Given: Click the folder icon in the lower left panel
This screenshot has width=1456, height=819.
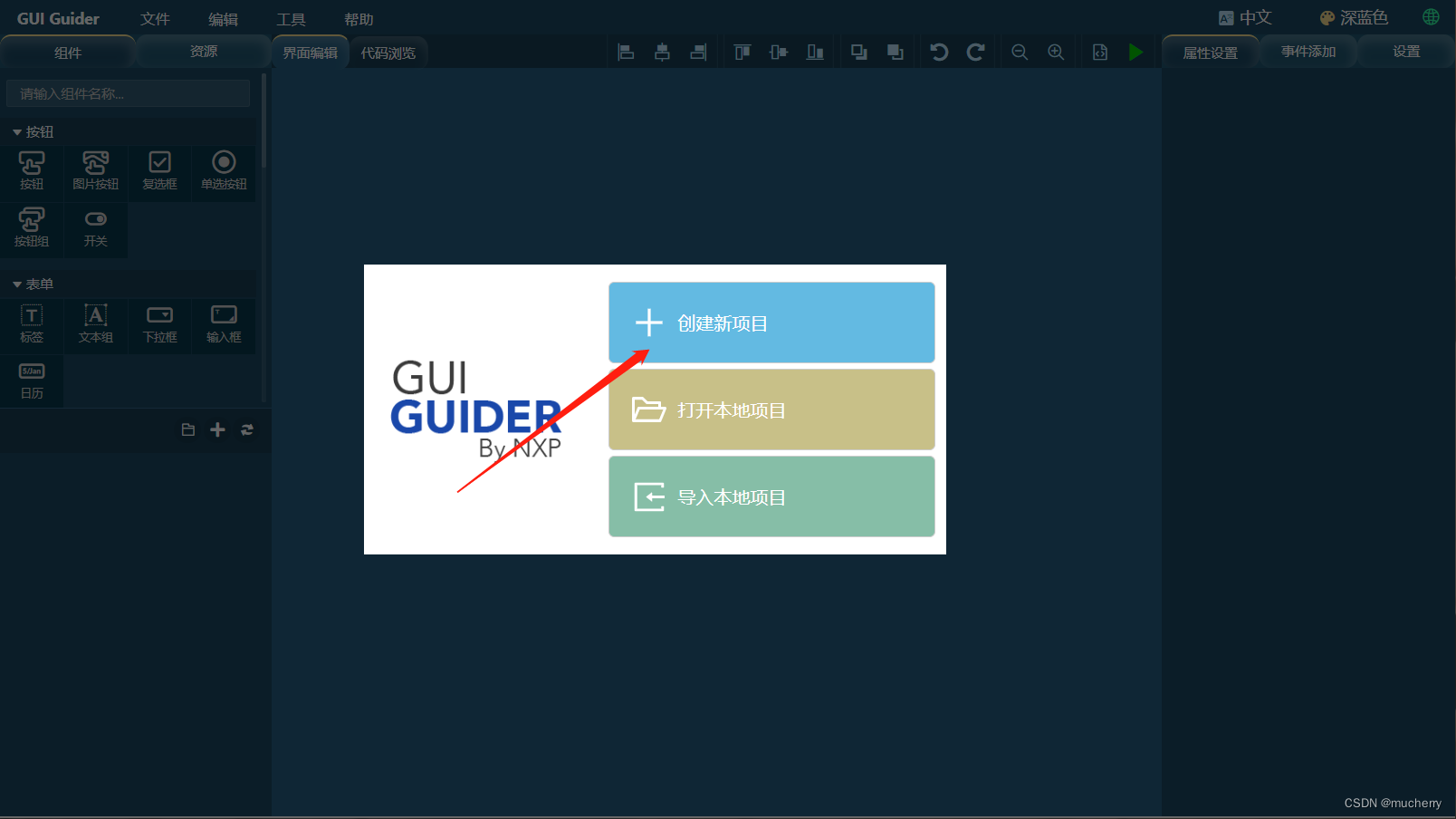Looking at the screenshot, I should [188, 429].
